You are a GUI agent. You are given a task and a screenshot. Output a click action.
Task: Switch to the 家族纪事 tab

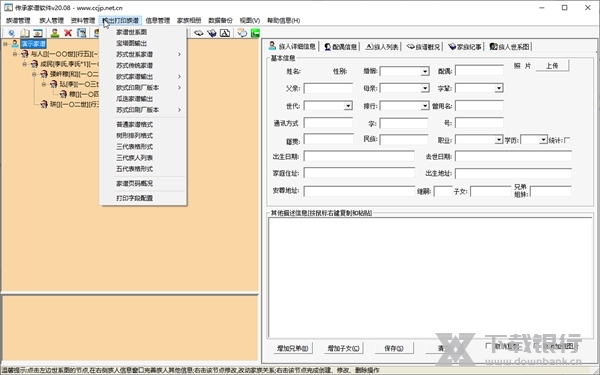[x=465, y=47]
